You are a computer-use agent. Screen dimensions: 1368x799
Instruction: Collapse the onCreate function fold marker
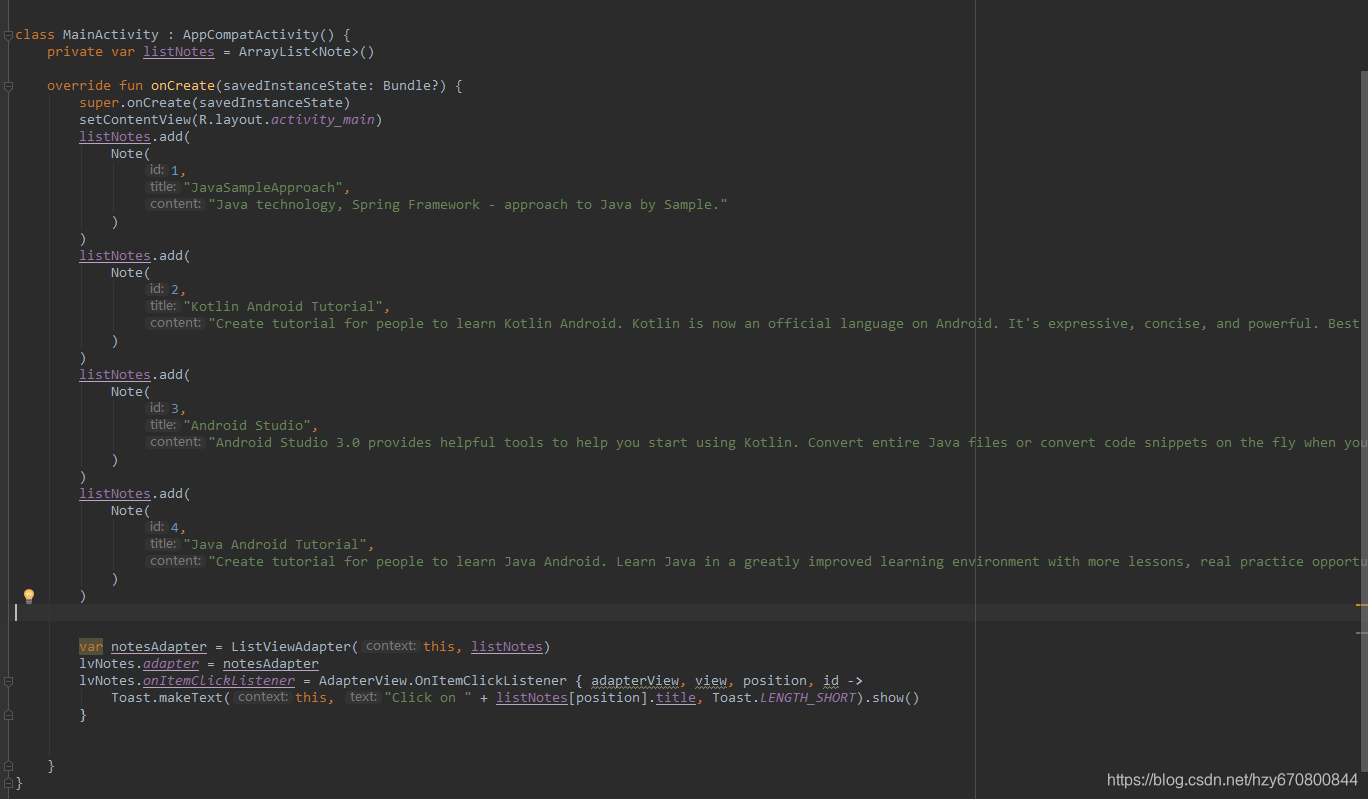point(8,86)
